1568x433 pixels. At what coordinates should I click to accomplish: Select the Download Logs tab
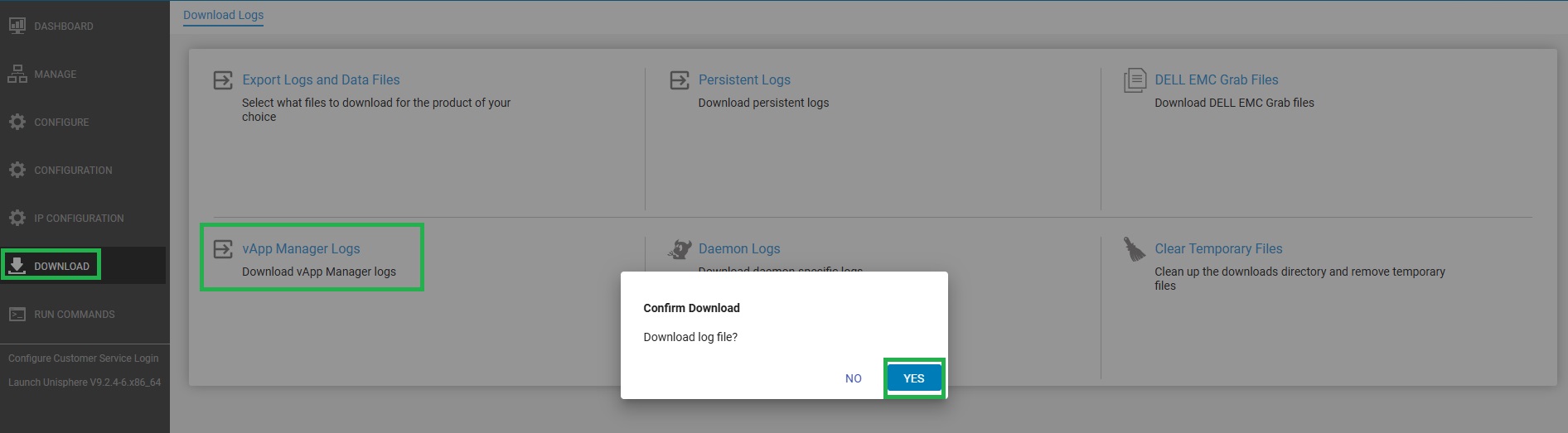[223, 15]
